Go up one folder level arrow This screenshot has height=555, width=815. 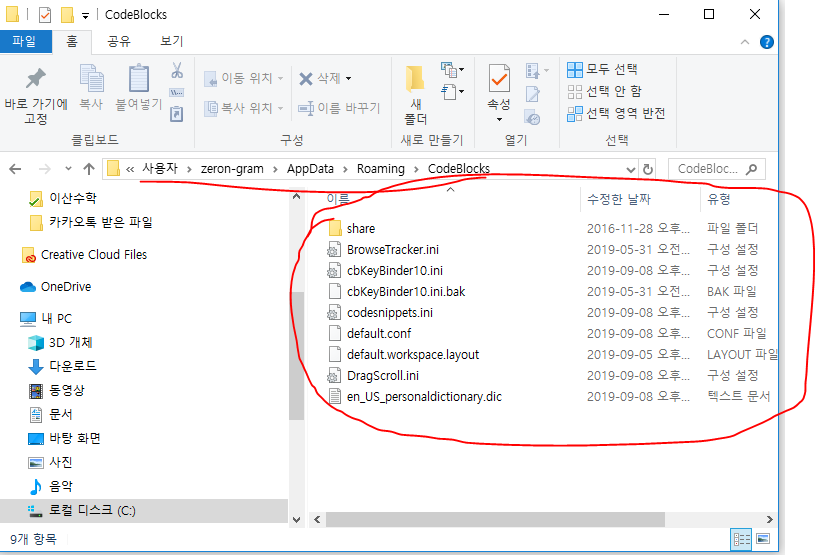pos(89,169)
